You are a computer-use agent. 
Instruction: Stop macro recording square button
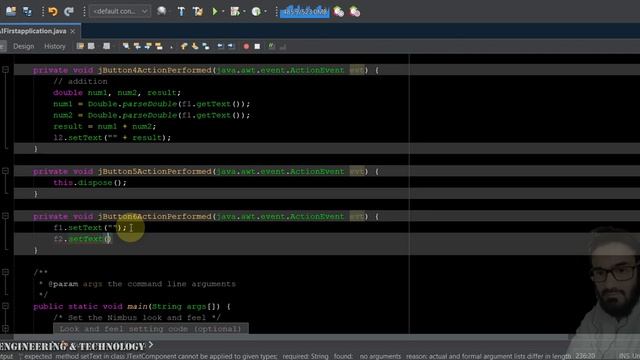point(257,47)
